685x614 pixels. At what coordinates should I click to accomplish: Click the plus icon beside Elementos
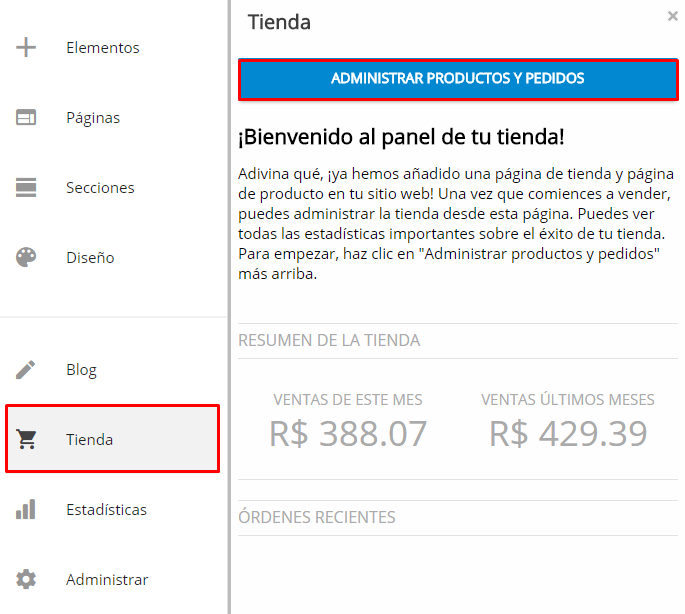click(26, 47)
